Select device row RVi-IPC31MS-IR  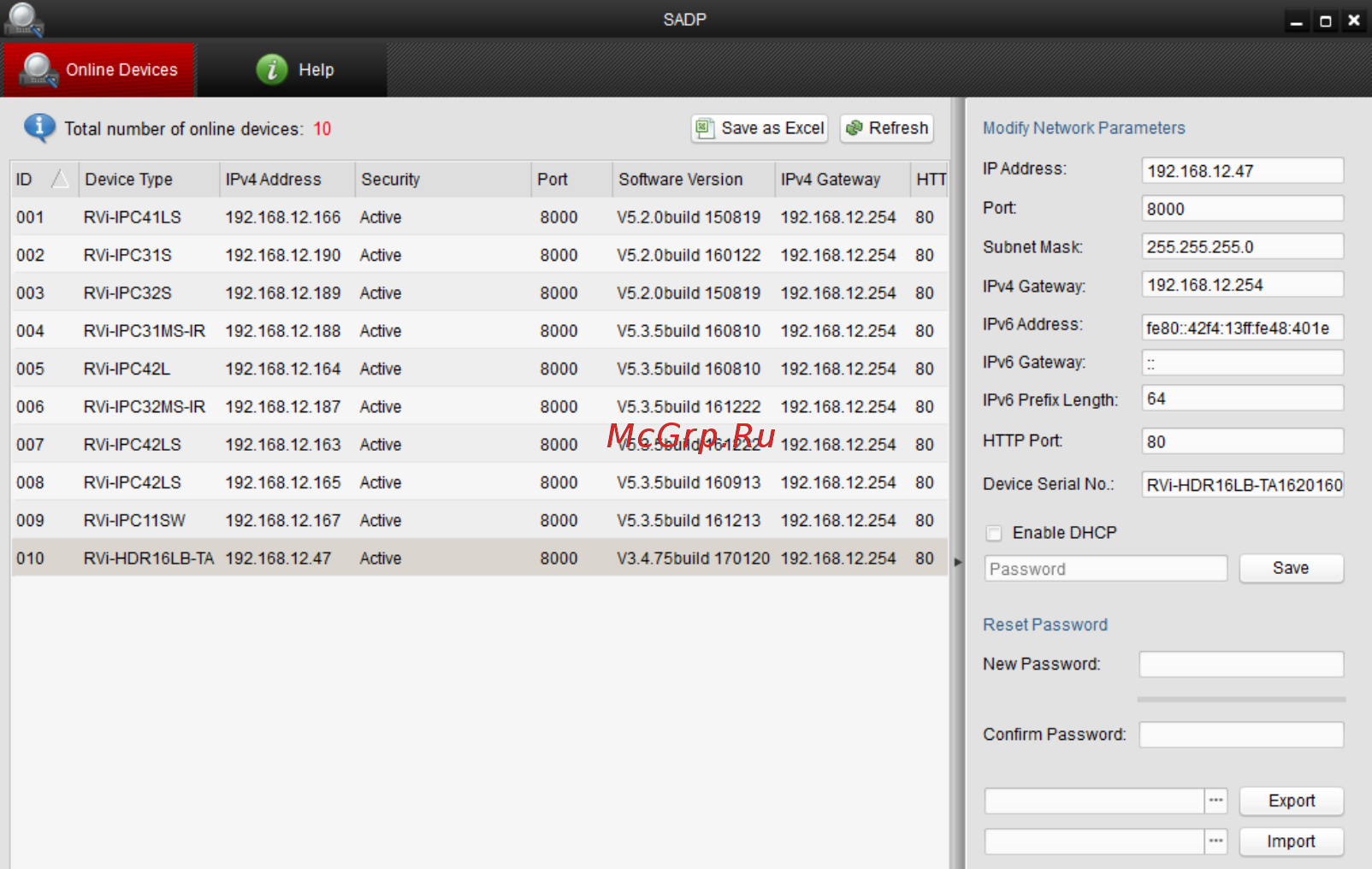coord(479,330)
